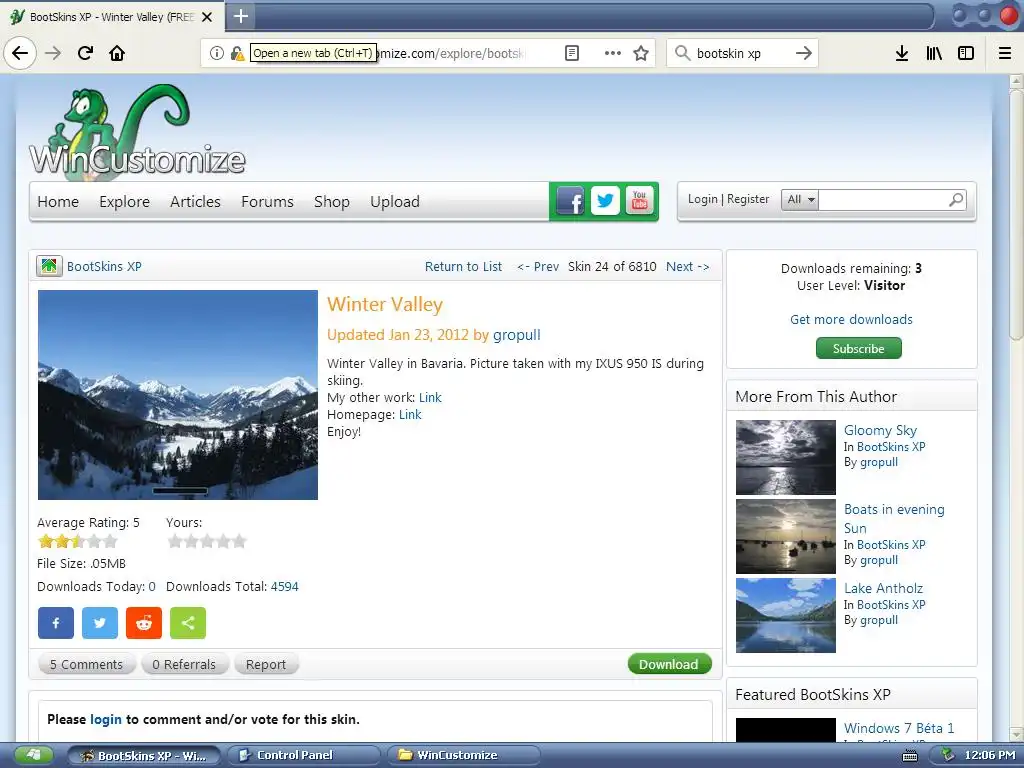Viewport: 1024px width, 768px height.
Task: Go to previous skin with Prev link
Action: coord(538,266)
